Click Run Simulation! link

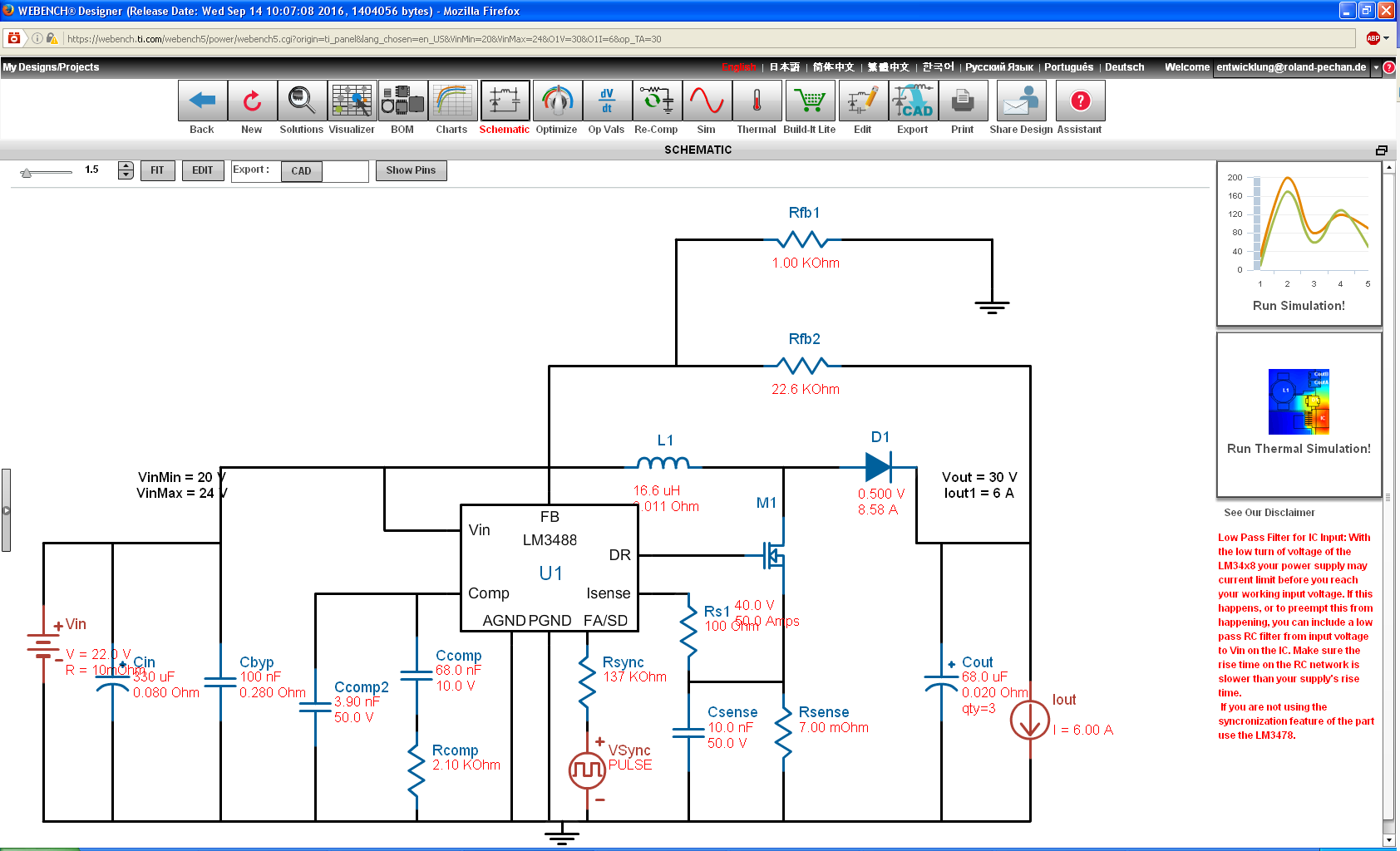pos(1299,306)
